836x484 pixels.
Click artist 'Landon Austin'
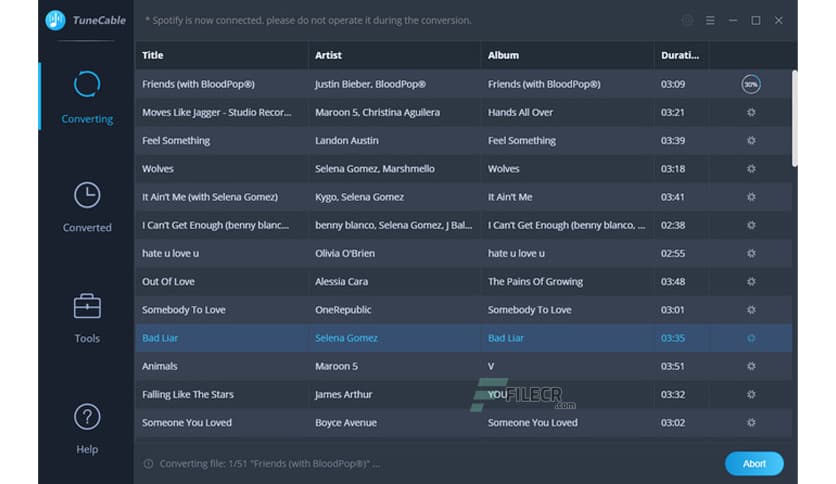[347, 141]
